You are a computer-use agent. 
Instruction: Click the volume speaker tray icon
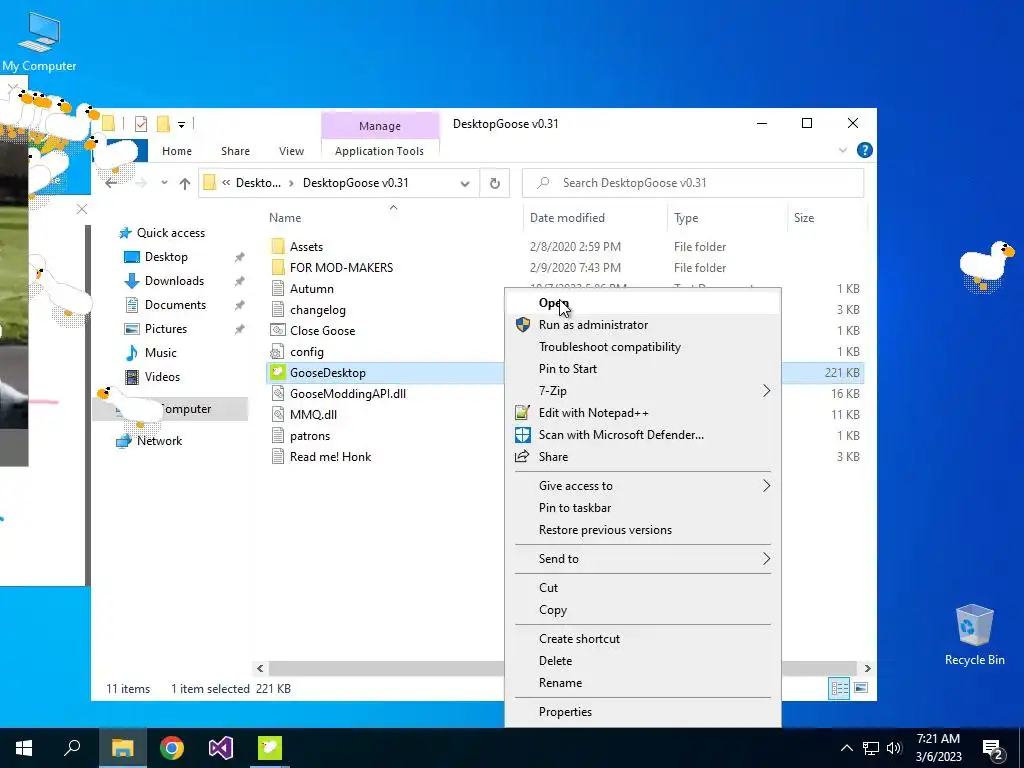tap(894, 748)
